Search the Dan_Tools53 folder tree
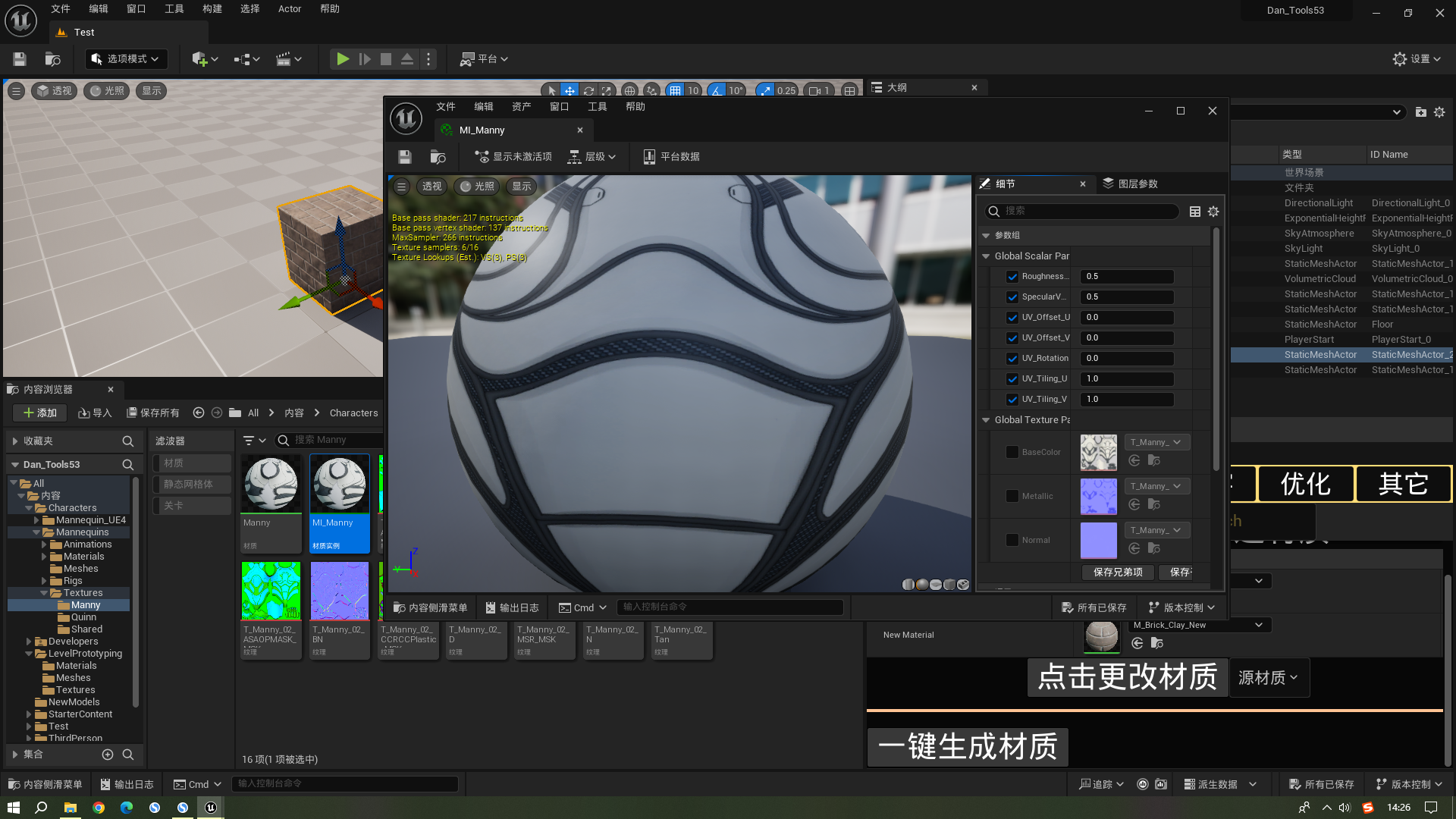1456x819 pixels. [x=127, y=465]
